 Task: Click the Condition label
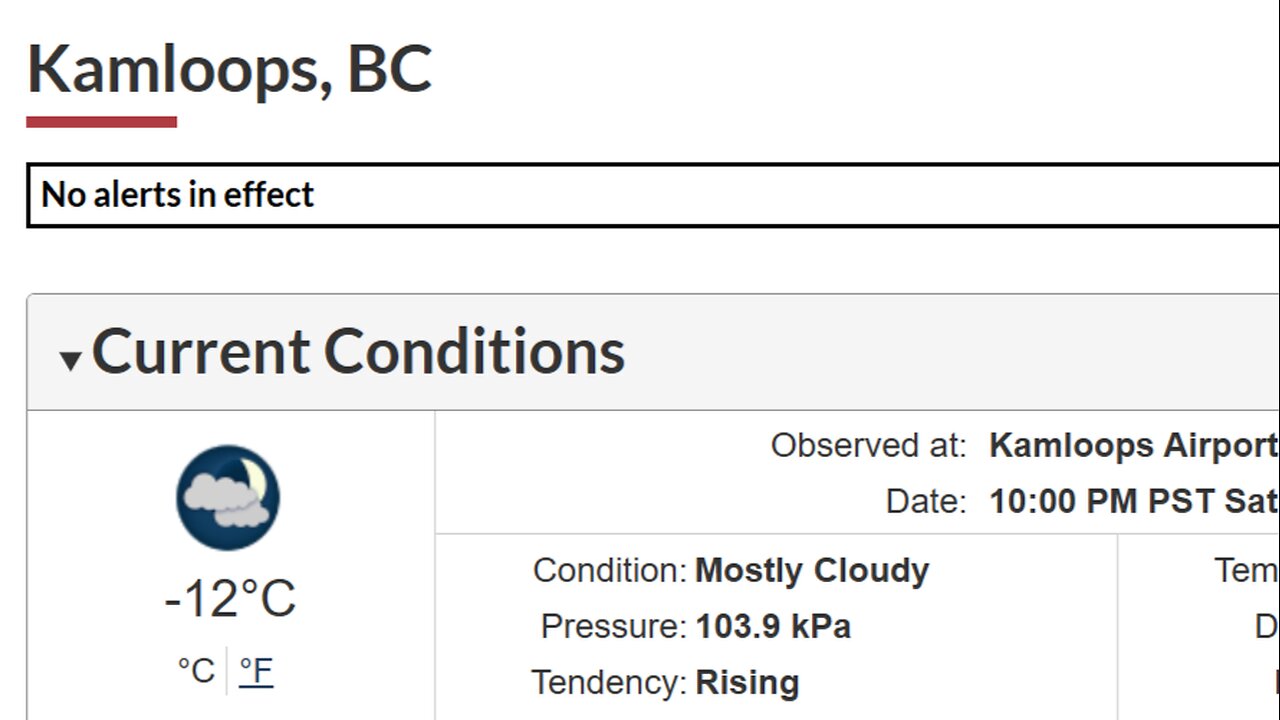[609, 570]
